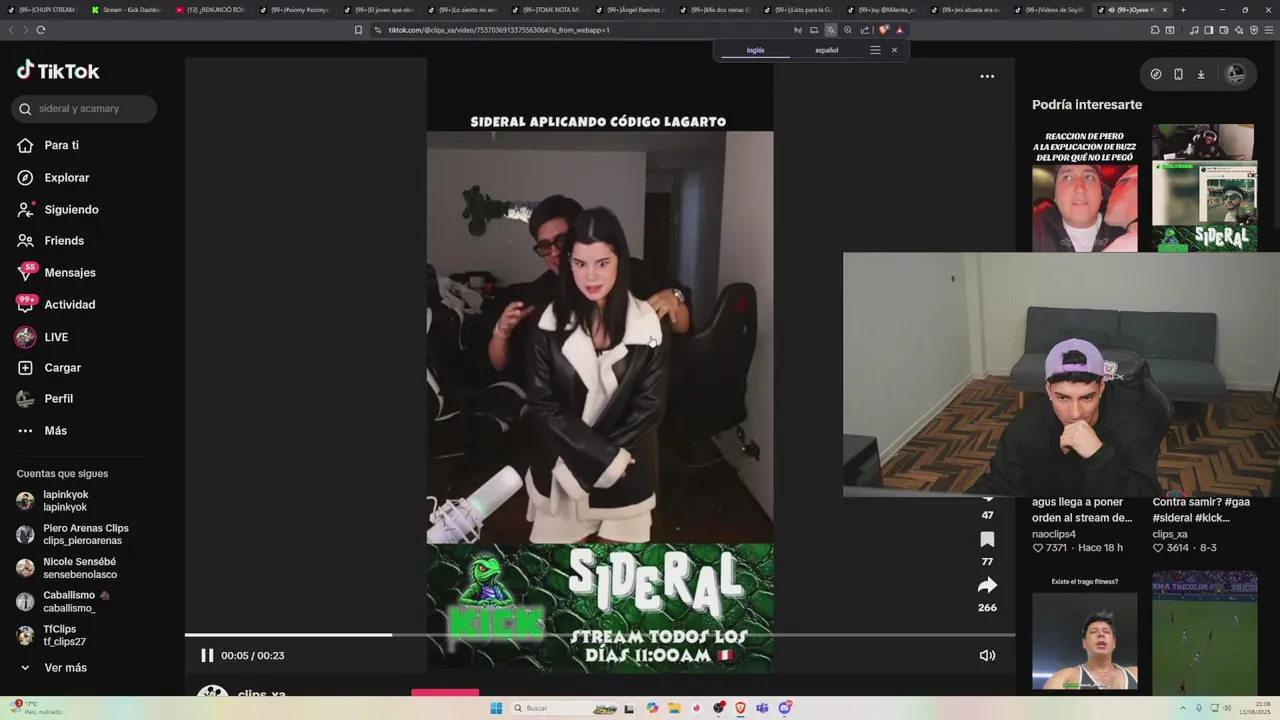This screenshot has height=720, width=1280.
Task: Pause the TikTok video
Action: tap(207, 655)
